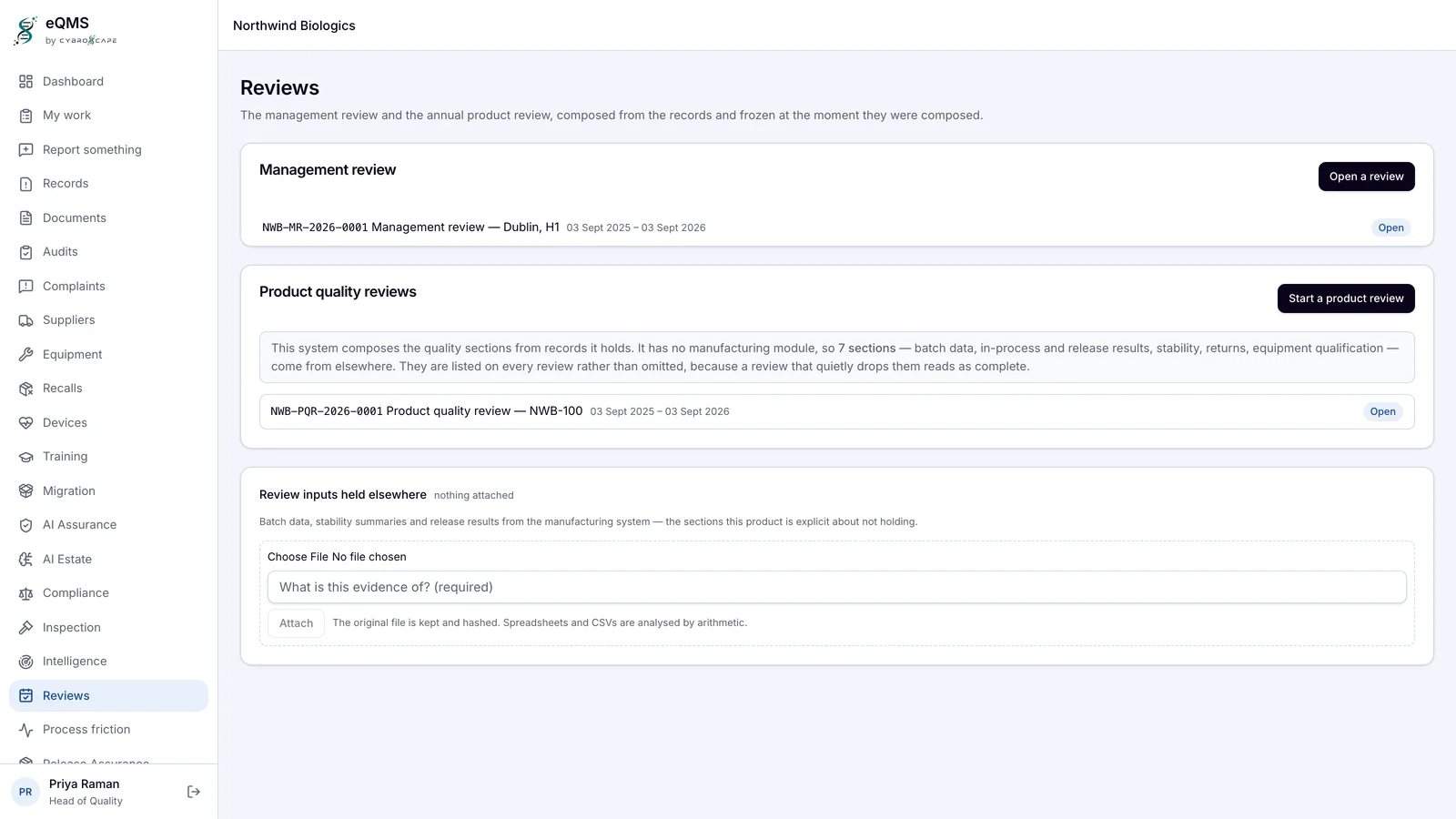Click the PR user avatar
The height and width of the screenshot is (819, 1456).
click(25, 792)
